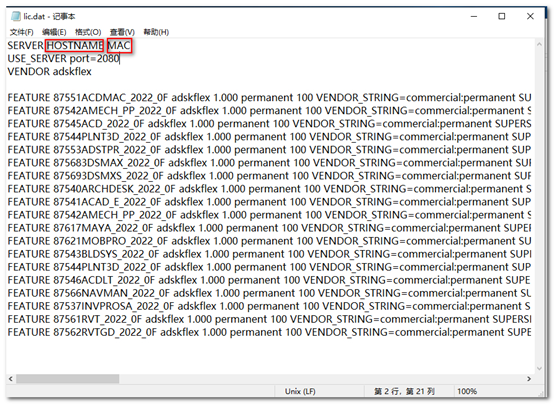The width and height of the screenshot is (554, 404).
Task: Click the HOSTNAME placeholder in SERVER line
Action: (75, 46)
